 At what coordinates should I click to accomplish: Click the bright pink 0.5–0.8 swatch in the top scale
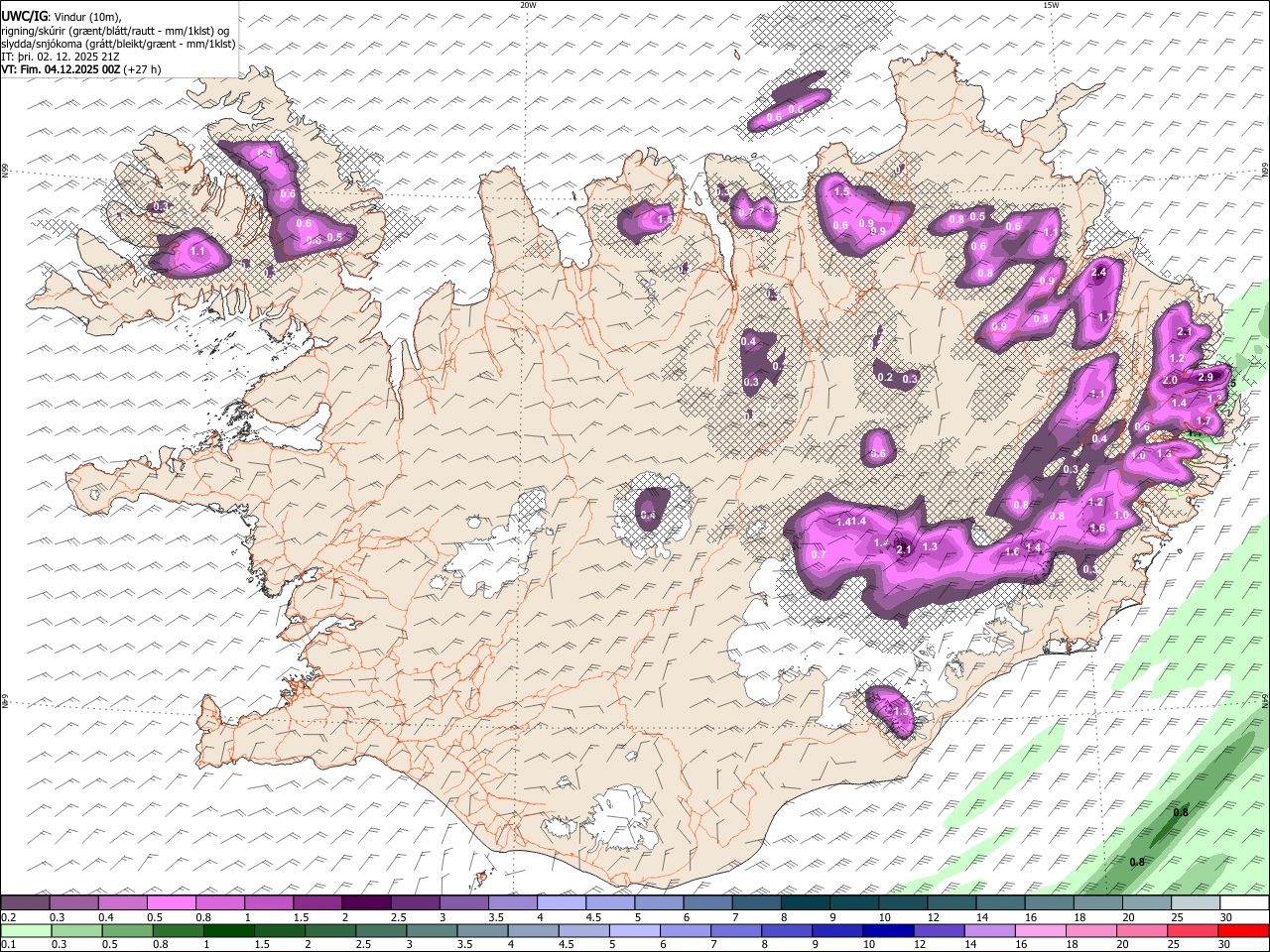click(x=171, y=902)
